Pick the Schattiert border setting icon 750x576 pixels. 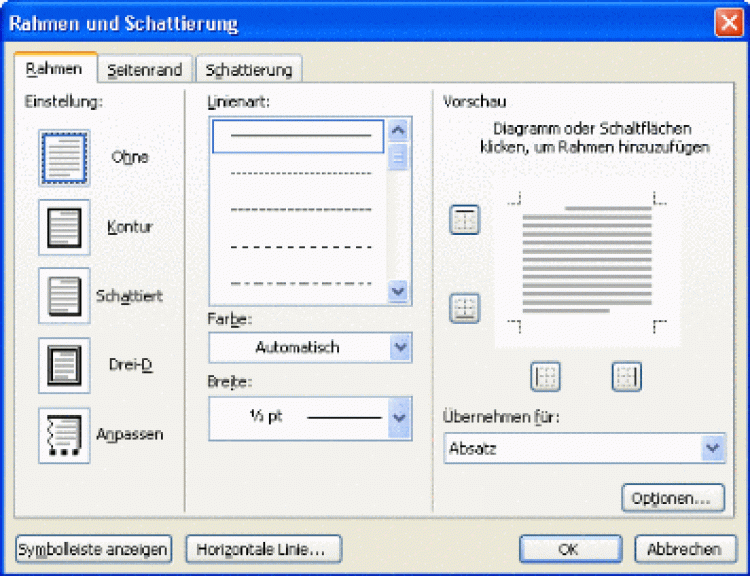[x=64, y=296]
